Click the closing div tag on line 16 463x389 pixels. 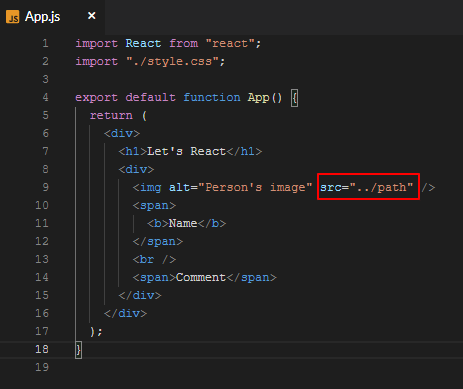coord(125,313)
